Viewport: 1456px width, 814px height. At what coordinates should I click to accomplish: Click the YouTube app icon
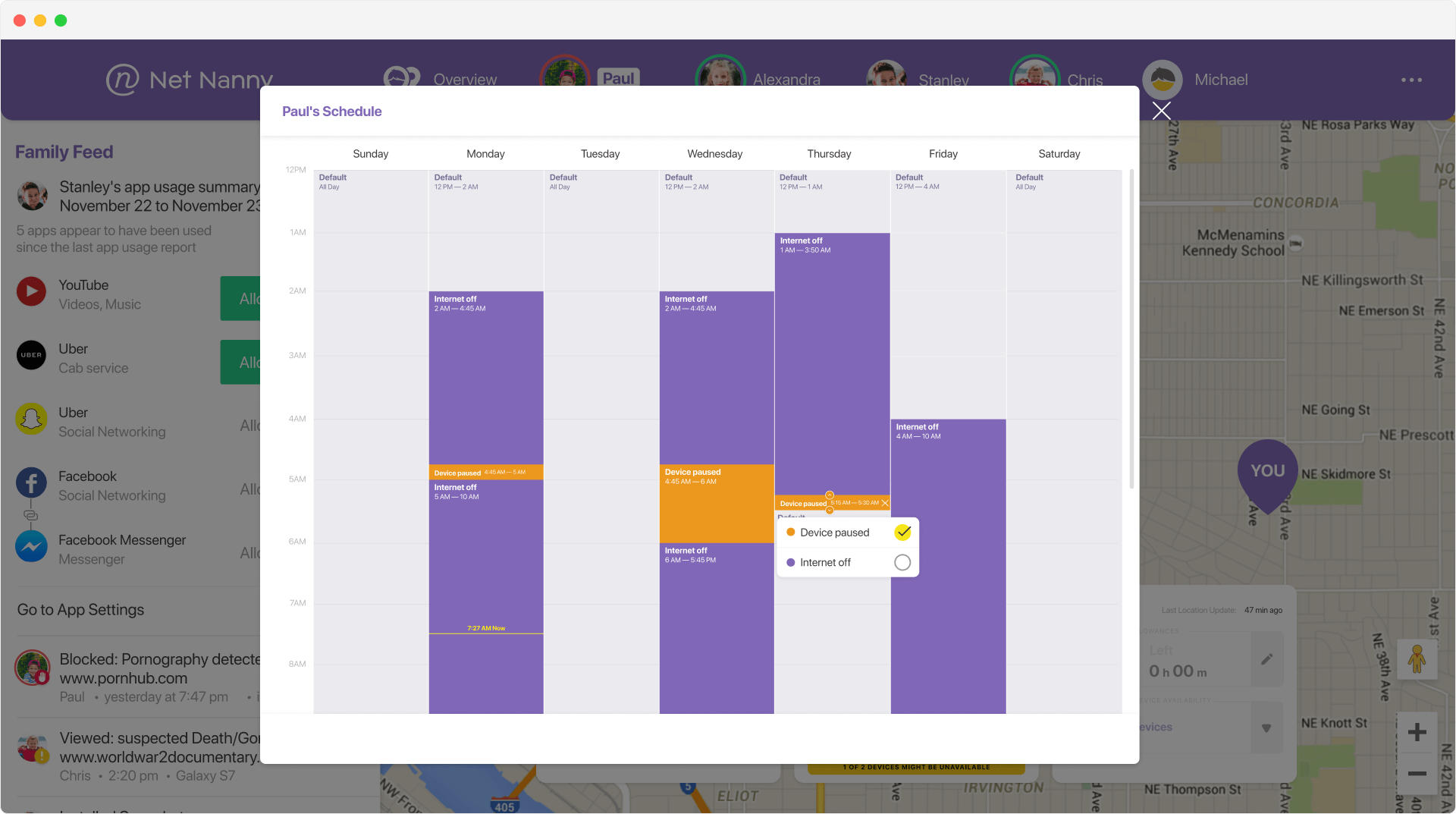click(31, 291)
